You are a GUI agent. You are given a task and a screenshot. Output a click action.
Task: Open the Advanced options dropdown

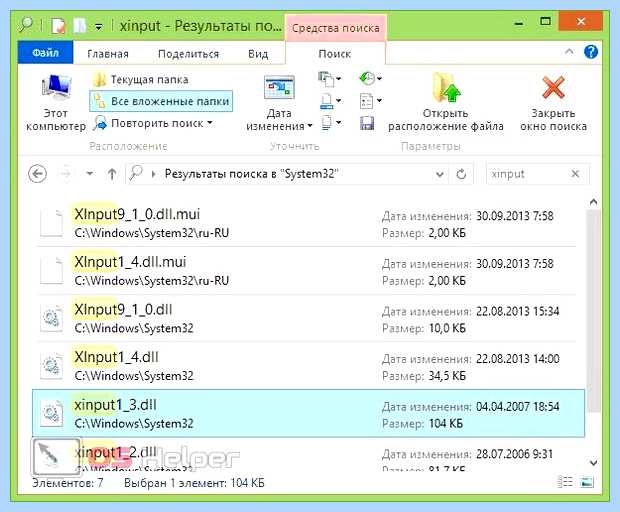370,101
